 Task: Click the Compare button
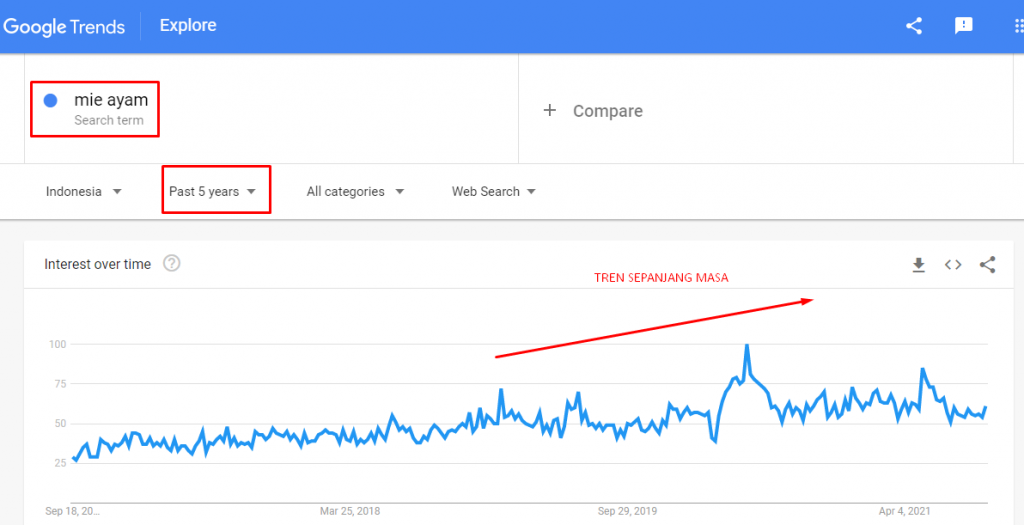[x=607, y=111]
